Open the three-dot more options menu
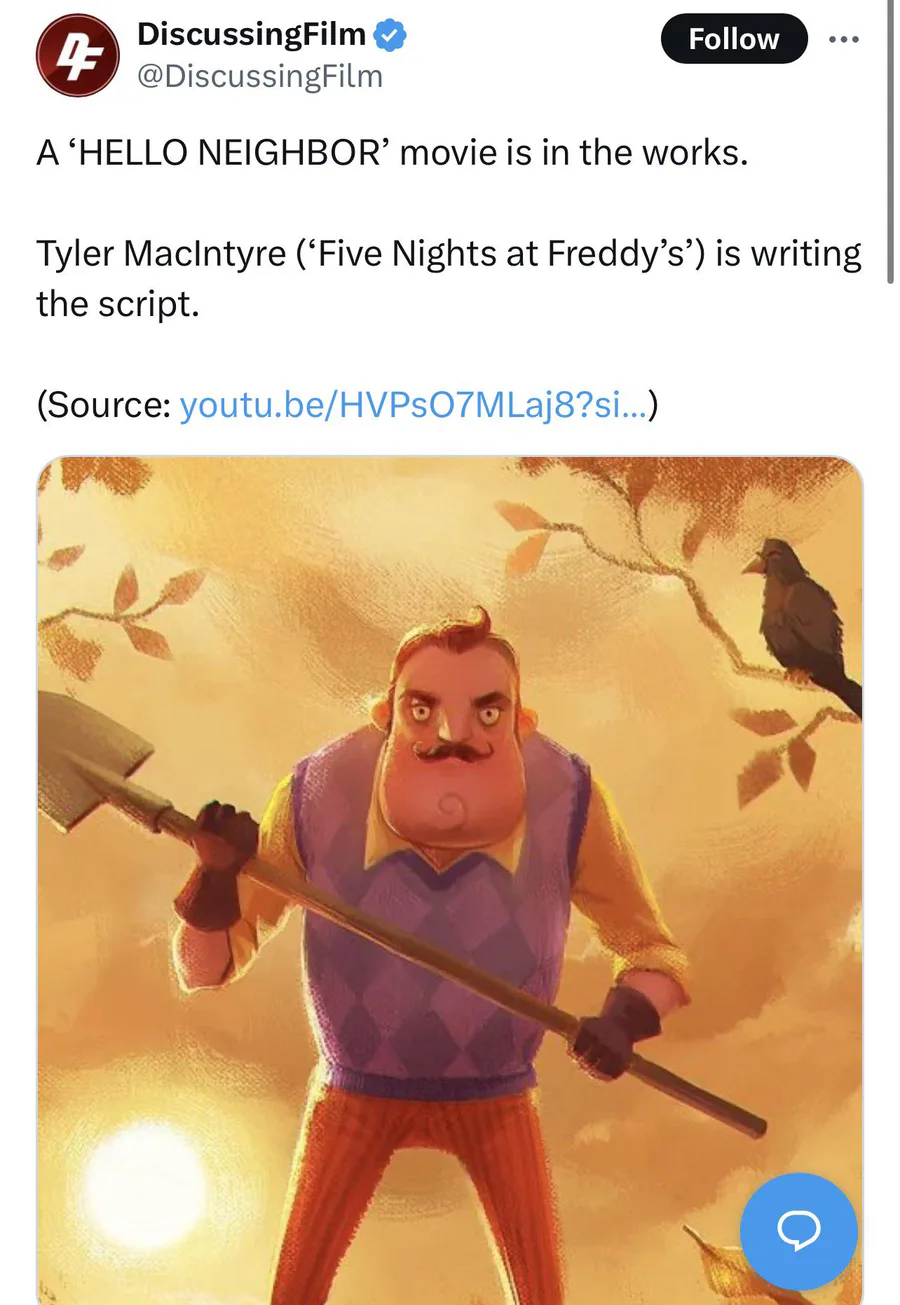 [844, 39]
